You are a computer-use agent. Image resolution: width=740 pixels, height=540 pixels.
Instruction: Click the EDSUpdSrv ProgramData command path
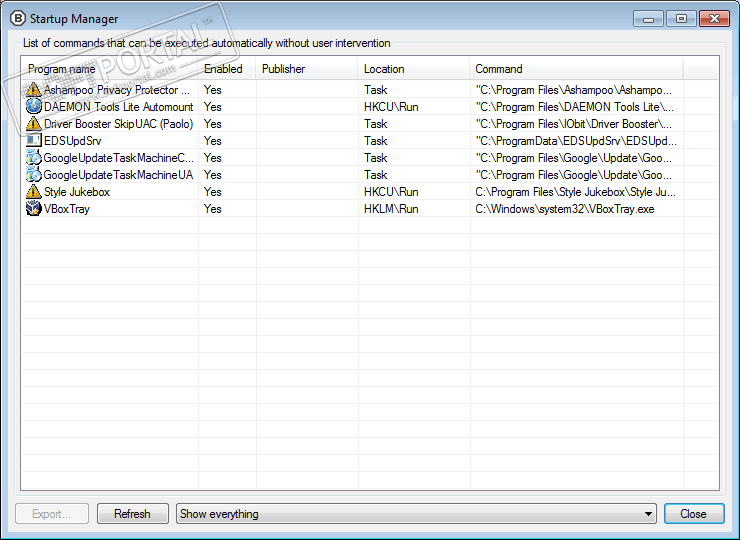point(576,141)
